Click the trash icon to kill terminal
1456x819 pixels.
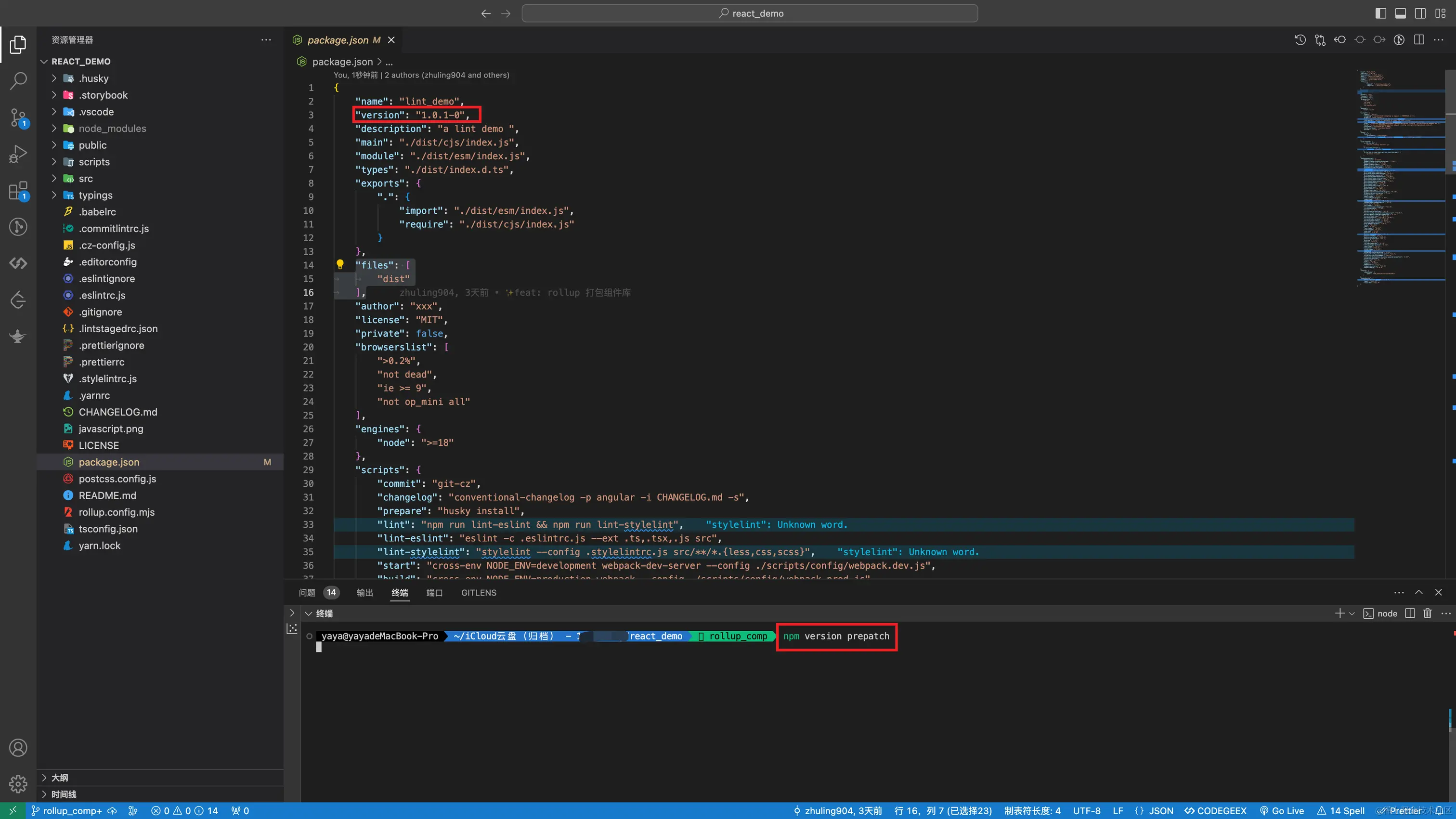click(1427, 613)
